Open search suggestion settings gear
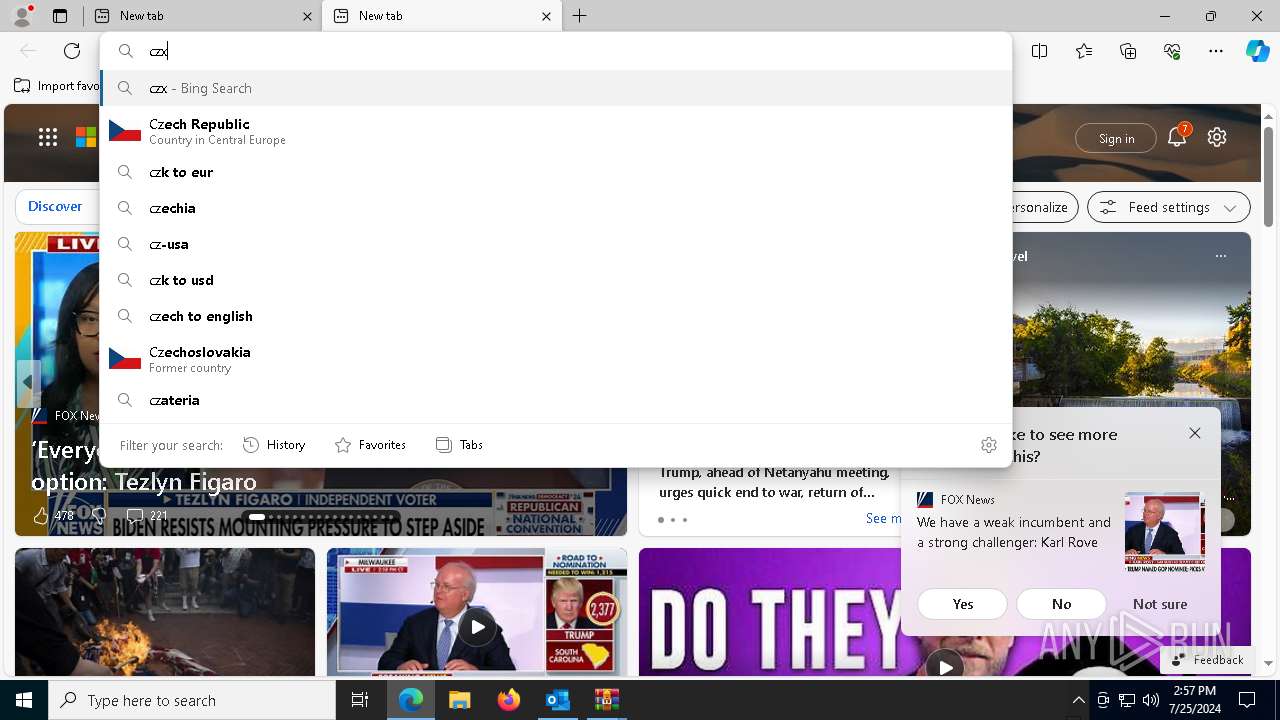This screenshot has width=1280, height=720. [989, 445]
